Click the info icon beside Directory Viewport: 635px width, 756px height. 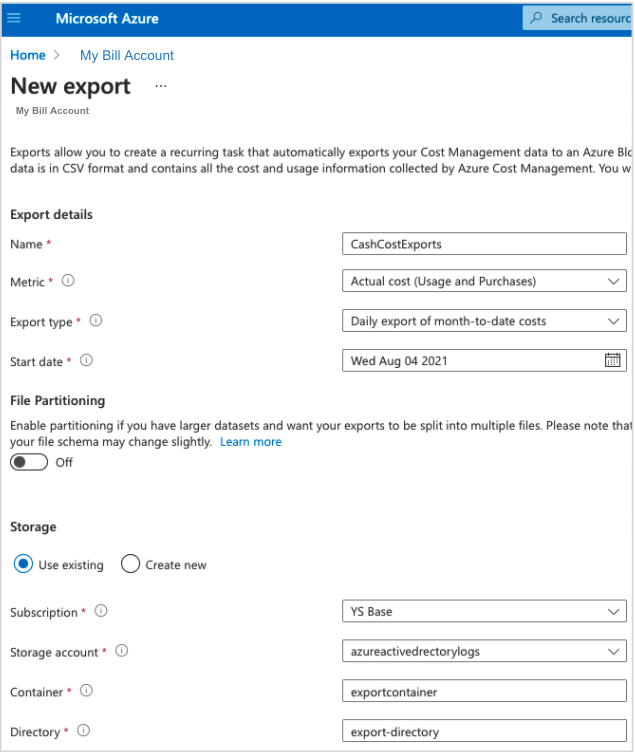(84, 731)
